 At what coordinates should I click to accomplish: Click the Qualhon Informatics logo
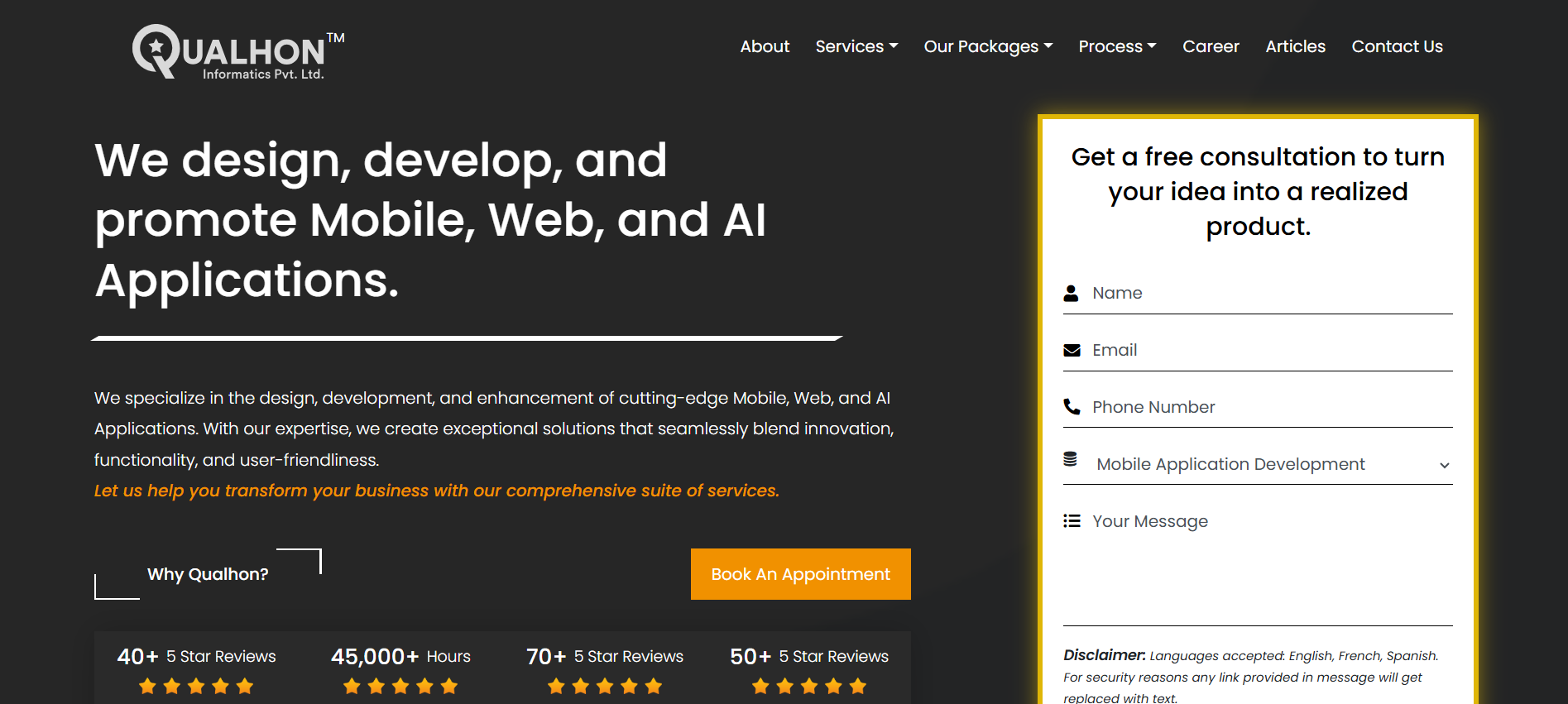(238, 51)
